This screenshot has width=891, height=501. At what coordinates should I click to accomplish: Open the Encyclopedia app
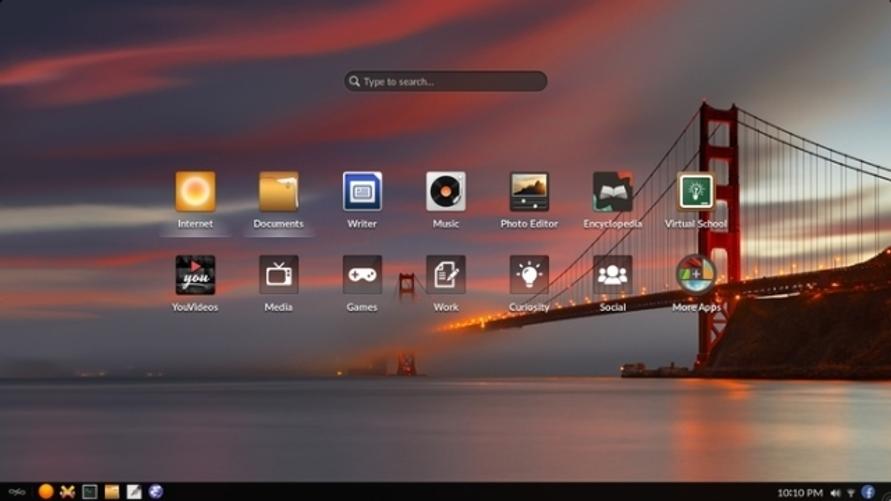coord(612,192)
